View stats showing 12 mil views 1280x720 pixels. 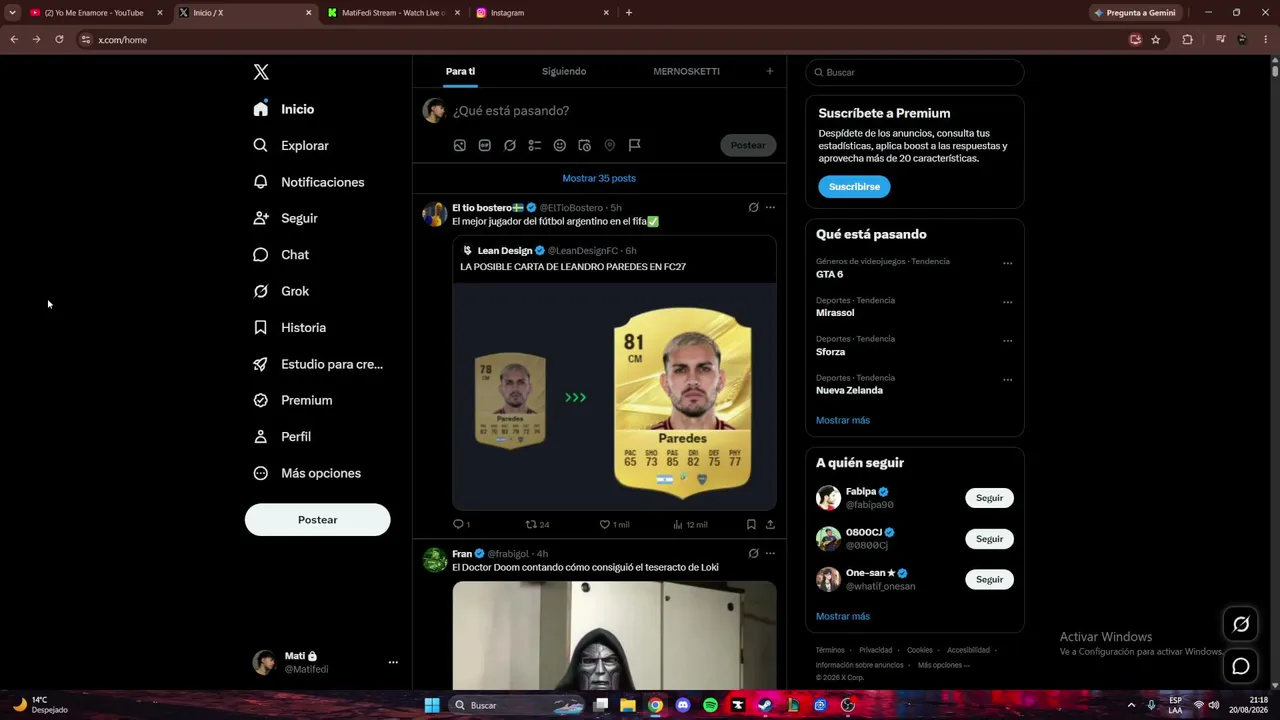(x=690, y=524)
